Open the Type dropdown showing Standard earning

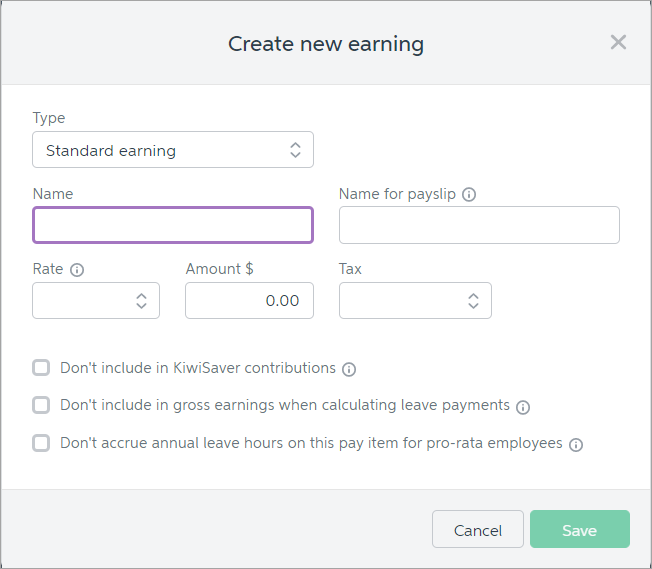(173, 150)
